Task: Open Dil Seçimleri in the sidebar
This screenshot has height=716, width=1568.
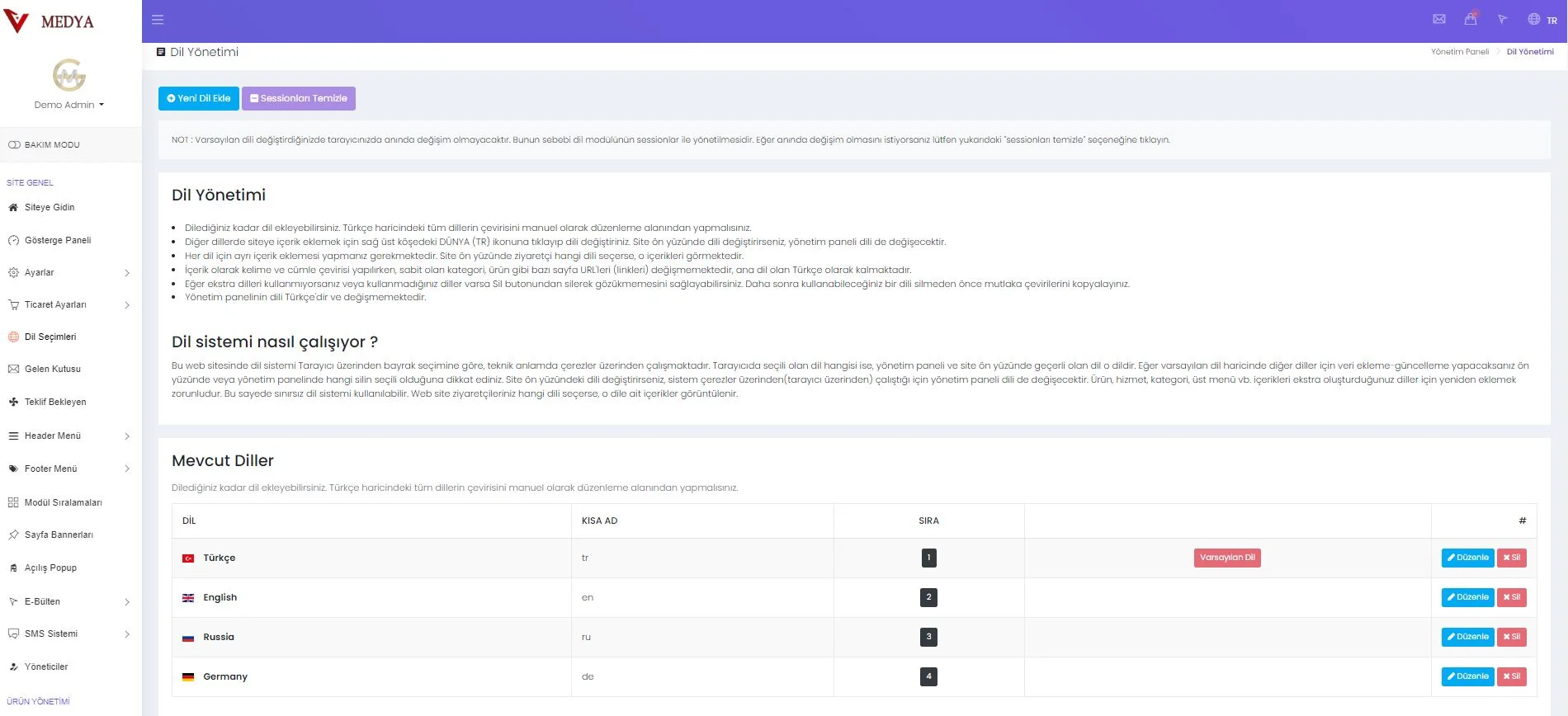Action: [x=50, y=337]
